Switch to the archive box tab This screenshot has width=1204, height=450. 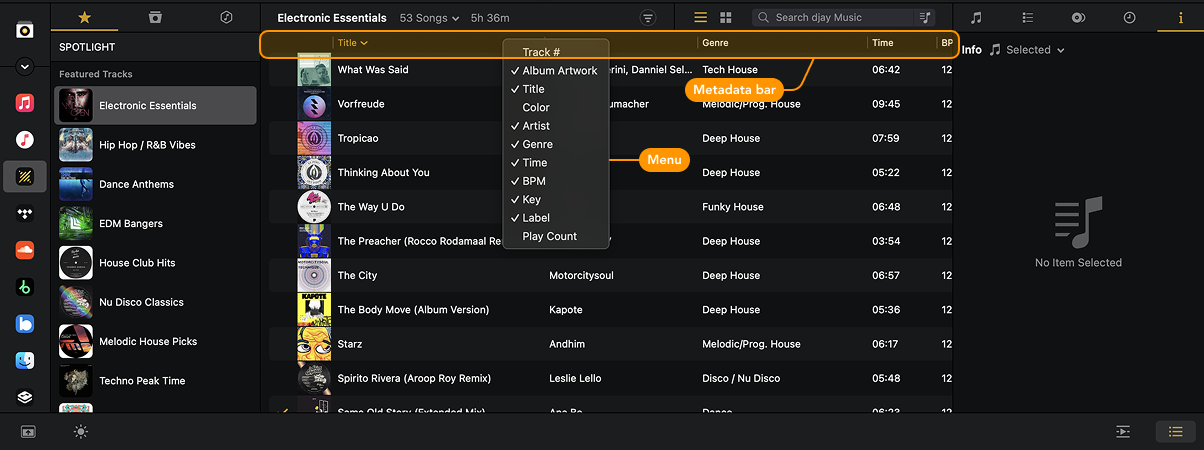pyautogui.click(x=155, y=17)
